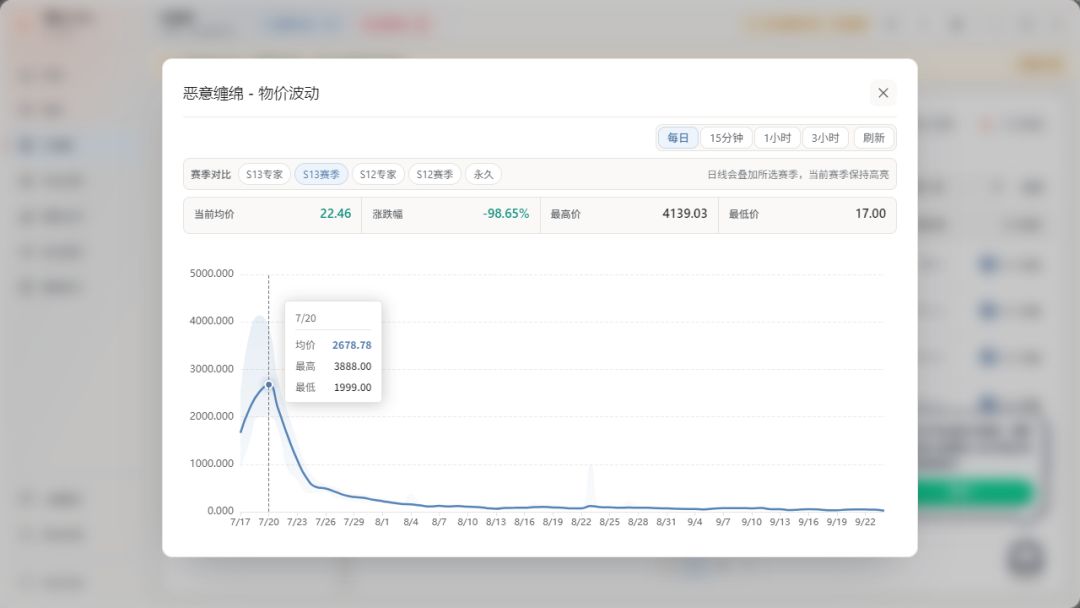Click the 8/22 x-axis date label
The width and height of the screenshot is (1080, 608).
tap(581, 522)
